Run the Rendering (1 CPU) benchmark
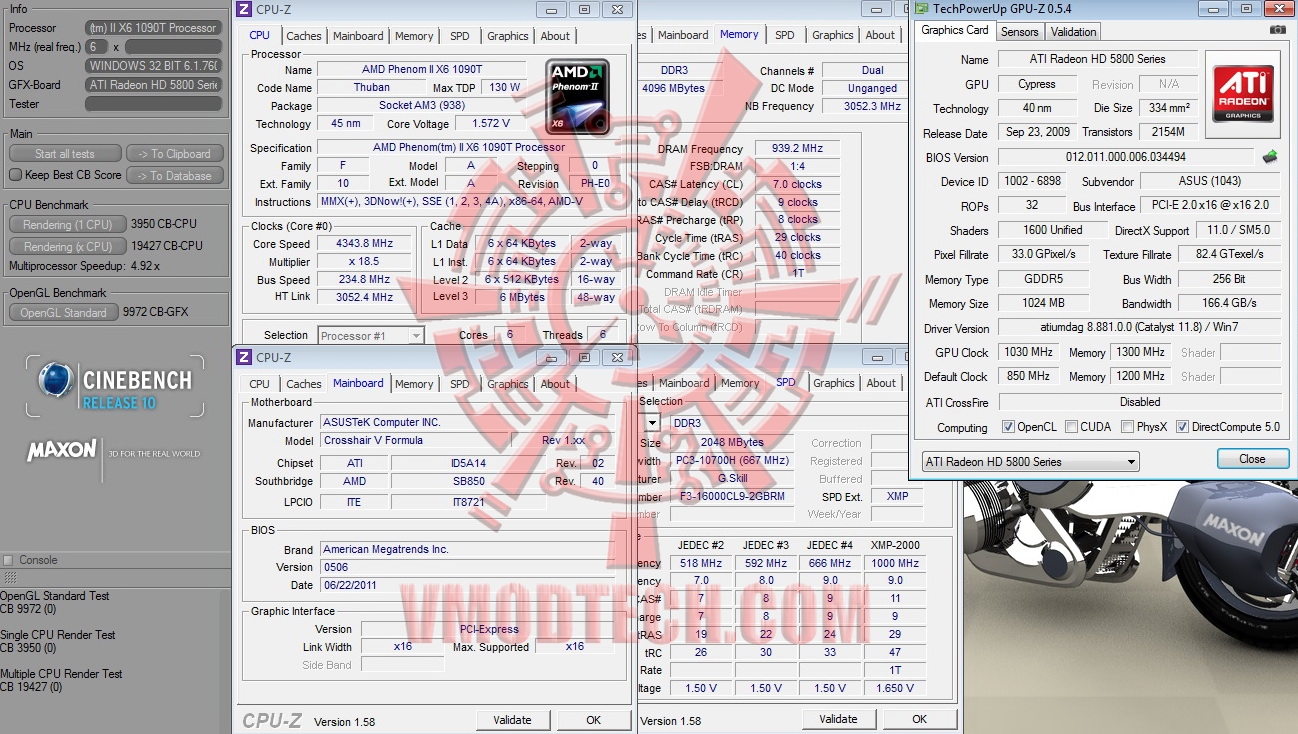 click(68, 225)
